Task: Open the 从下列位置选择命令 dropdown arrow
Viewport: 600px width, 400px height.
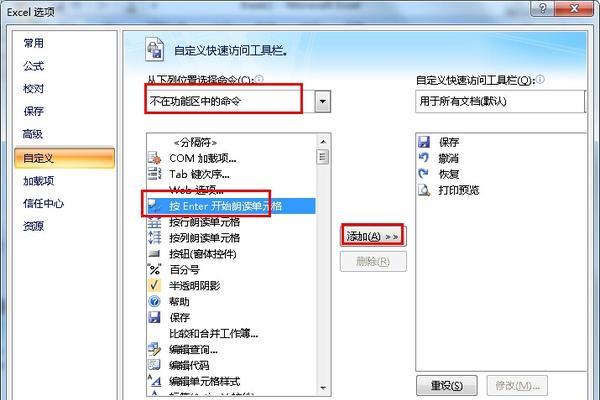Action: [323, 101]
